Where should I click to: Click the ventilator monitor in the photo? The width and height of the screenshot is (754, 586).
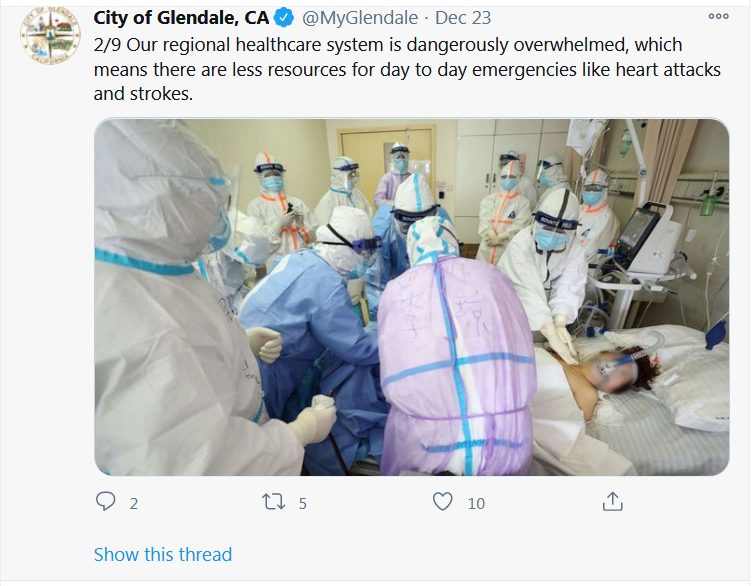pyautogui.click(x=647, y=238)
